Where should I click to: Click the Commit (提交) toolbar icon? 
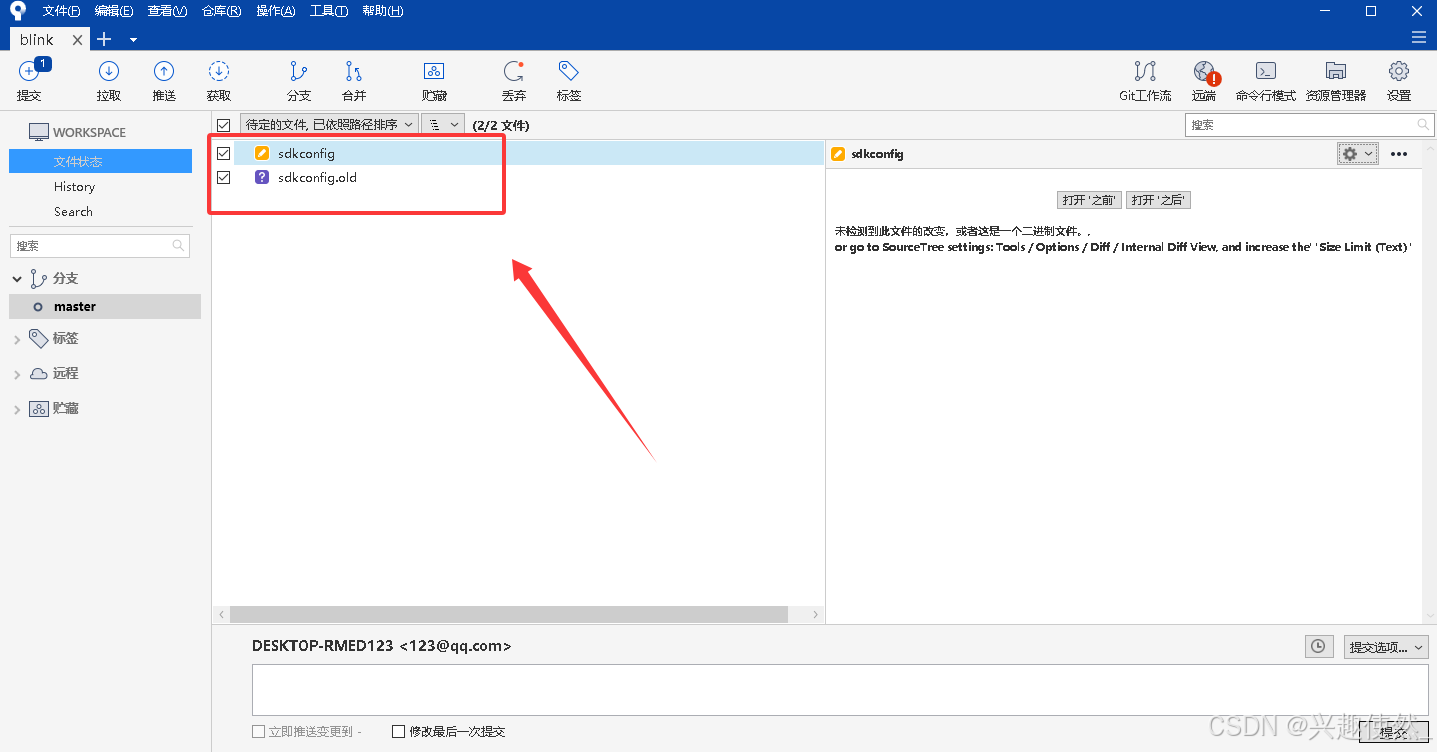coord(29,71)
